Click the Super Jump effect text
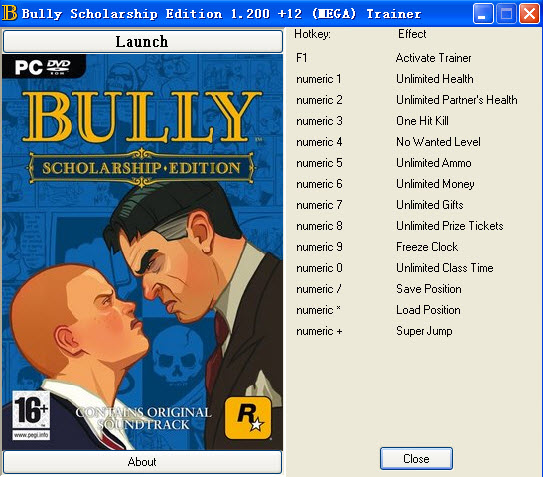This screenshot has width=543, height=477. pos(424,331)
